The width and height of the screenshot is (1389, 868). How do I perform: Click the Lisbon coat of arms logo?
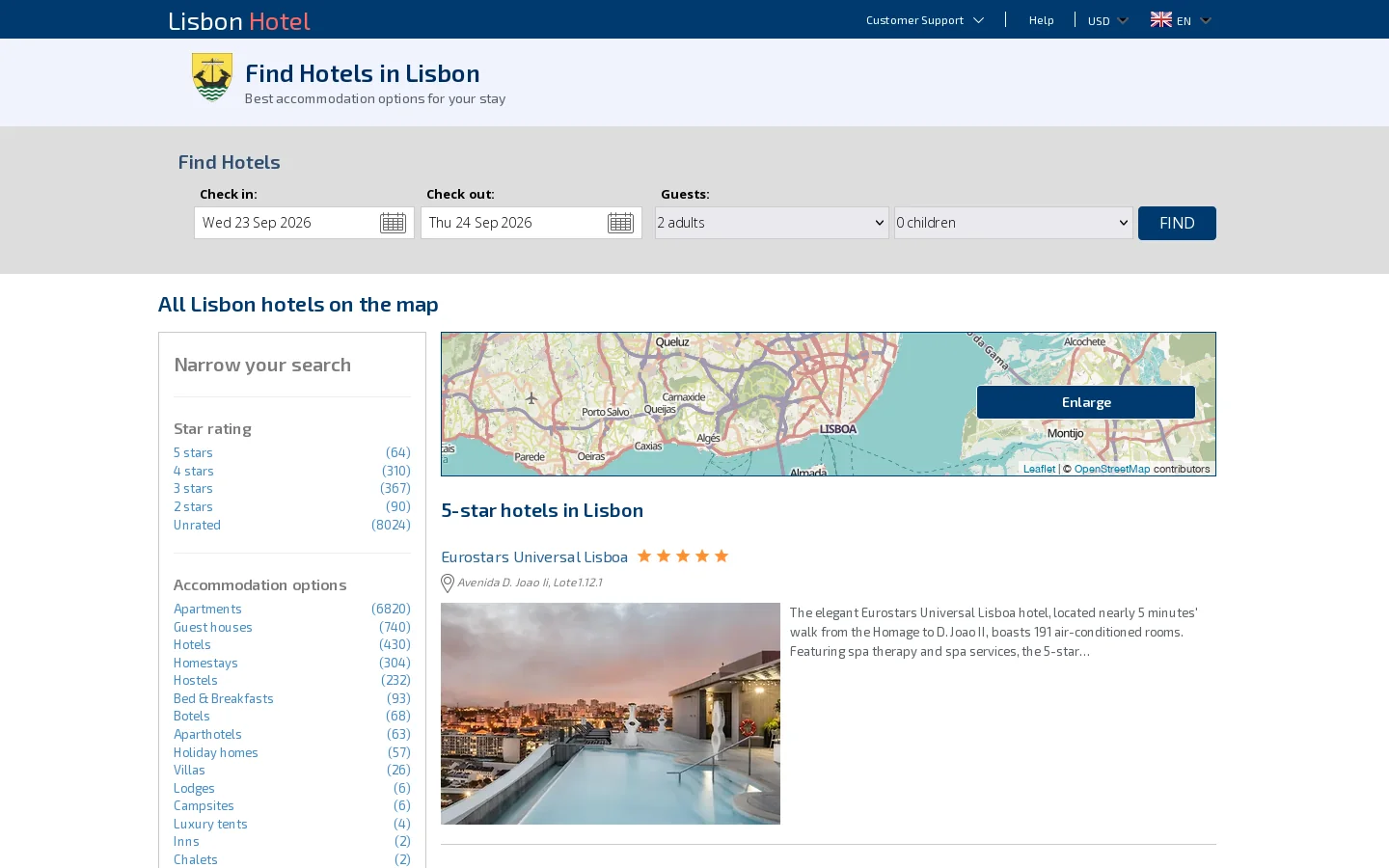point(212,77)
